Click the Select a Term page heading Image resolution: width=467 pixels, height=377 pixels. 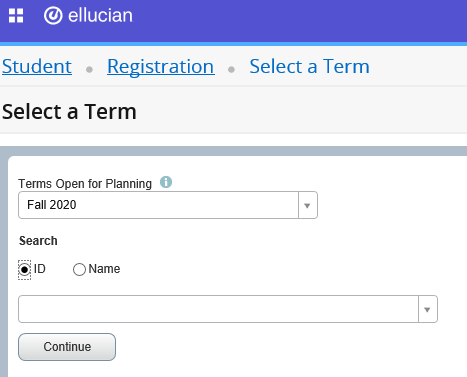(69, 111)
